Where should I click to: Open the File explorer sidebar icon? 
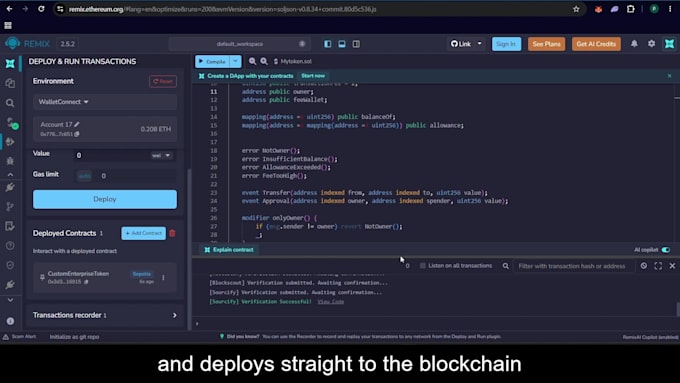coord(10,83)
